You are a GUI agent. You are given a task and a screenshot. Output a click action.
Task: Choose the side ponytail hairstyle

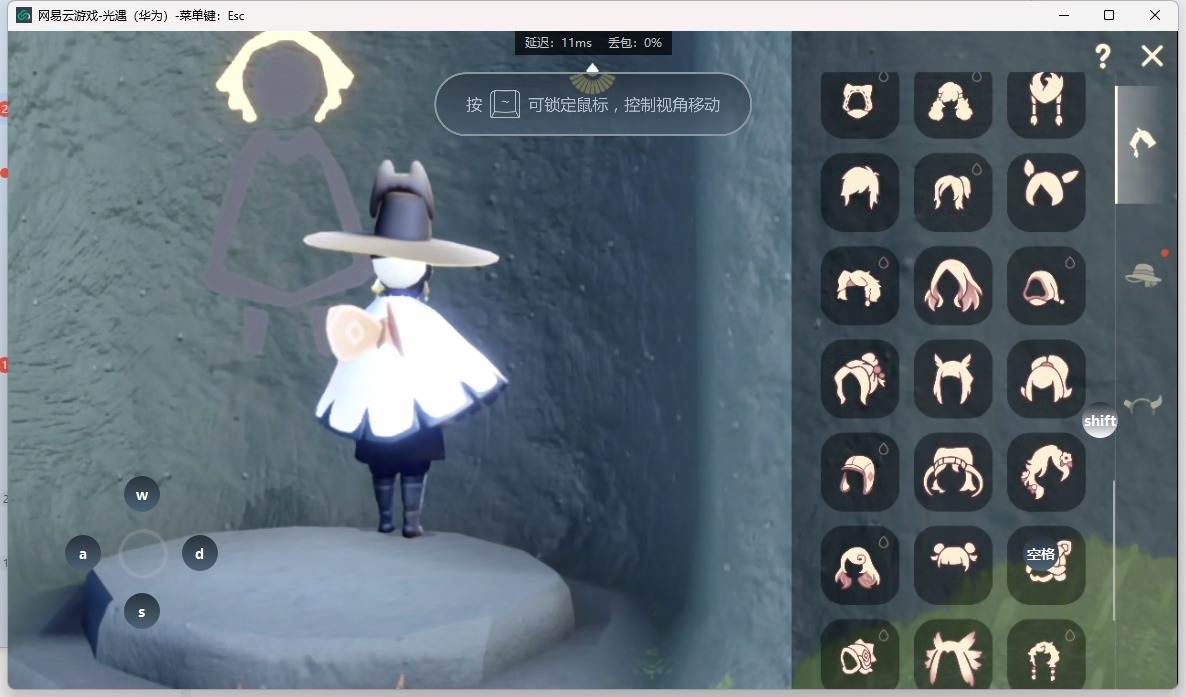pyautogui.click(x=952, y=192)
